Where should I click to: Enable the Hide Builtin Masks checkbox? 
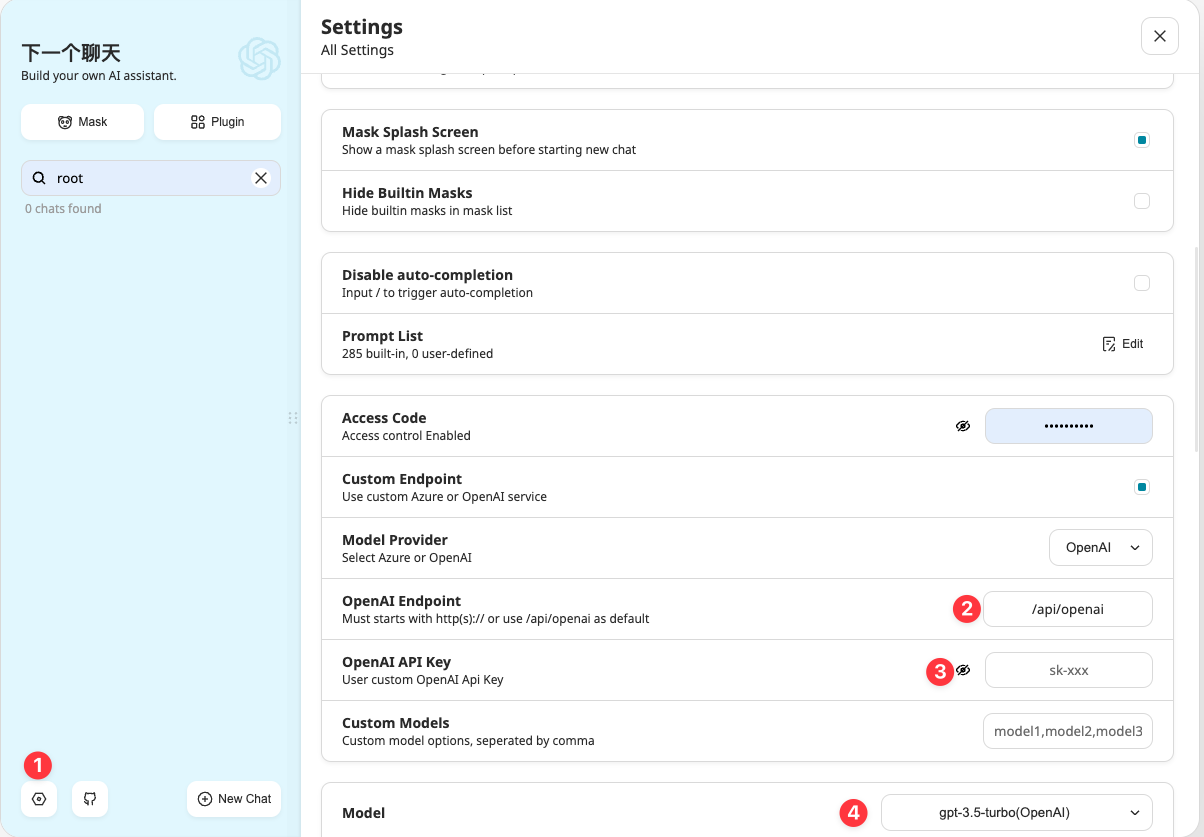[x=1141, y=201]
